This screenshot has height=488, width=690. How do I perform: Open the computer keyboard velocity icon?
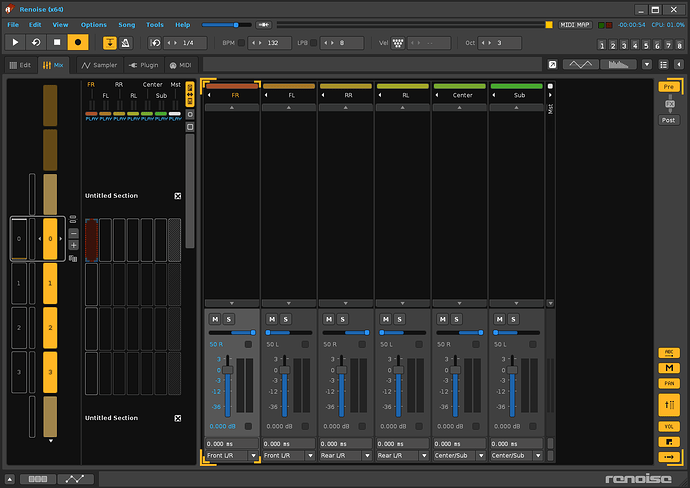pyautogui.click(x=398, y=43)
